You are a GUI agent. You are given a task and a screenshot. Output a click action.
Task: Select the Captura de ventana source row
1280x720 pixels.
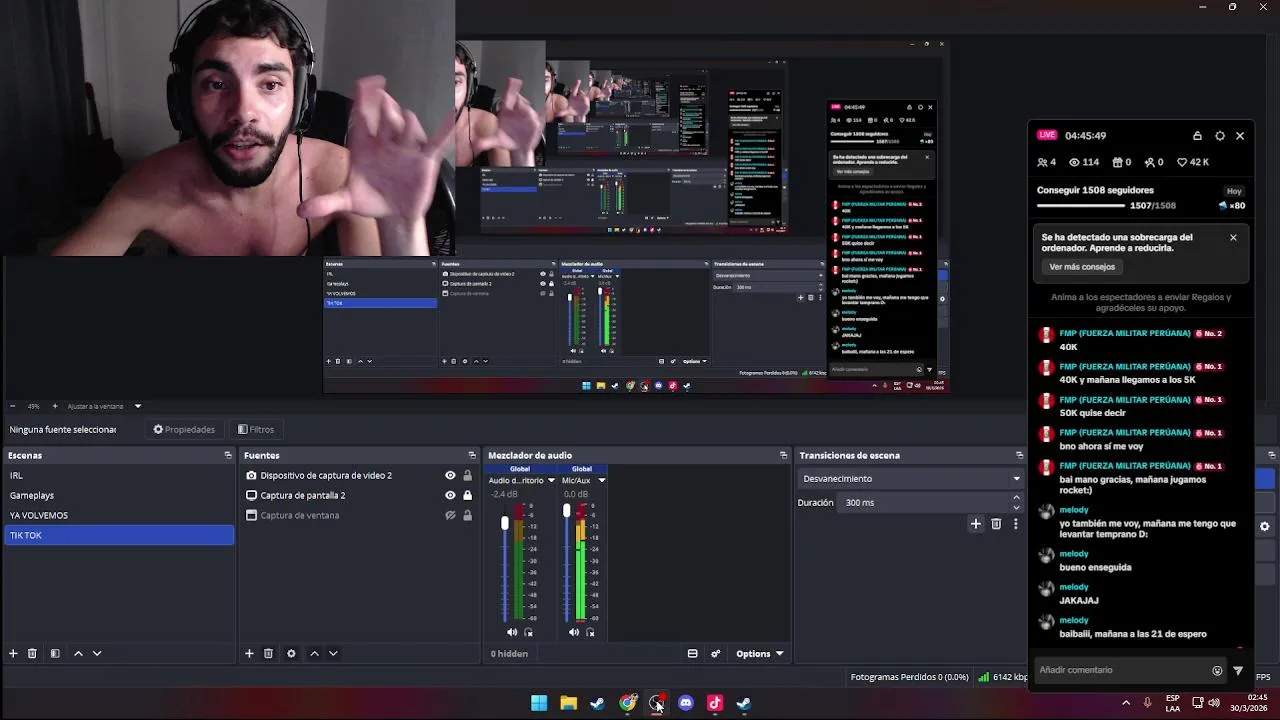pos(359,515)
